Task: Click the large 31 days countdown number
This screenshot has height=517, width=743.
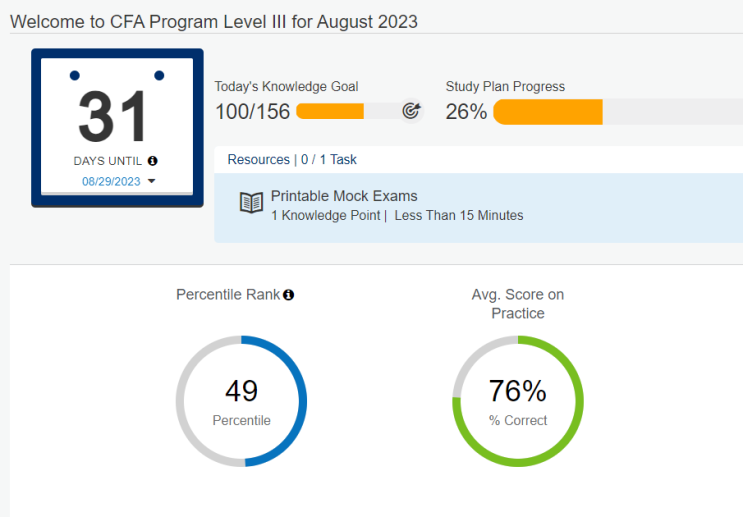Action: tap(113, 117)
